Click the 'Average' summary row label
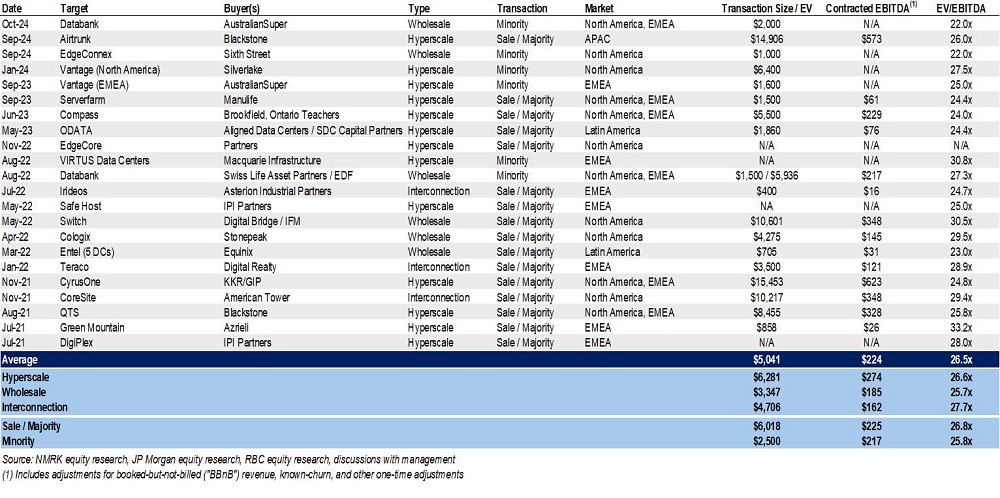Image resolution: width=1000 pixels, height=498 pixels. pos(20,360)
